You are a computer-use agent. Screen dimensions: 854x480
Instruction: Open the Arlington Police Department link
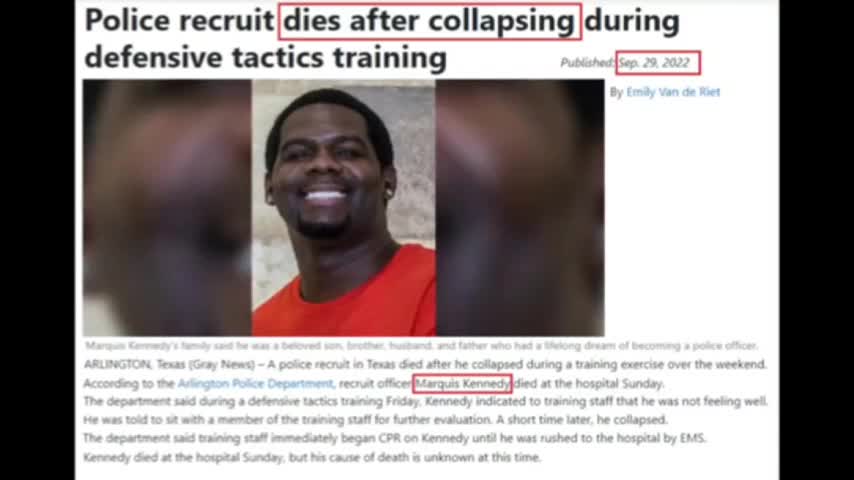coord(255,384)
